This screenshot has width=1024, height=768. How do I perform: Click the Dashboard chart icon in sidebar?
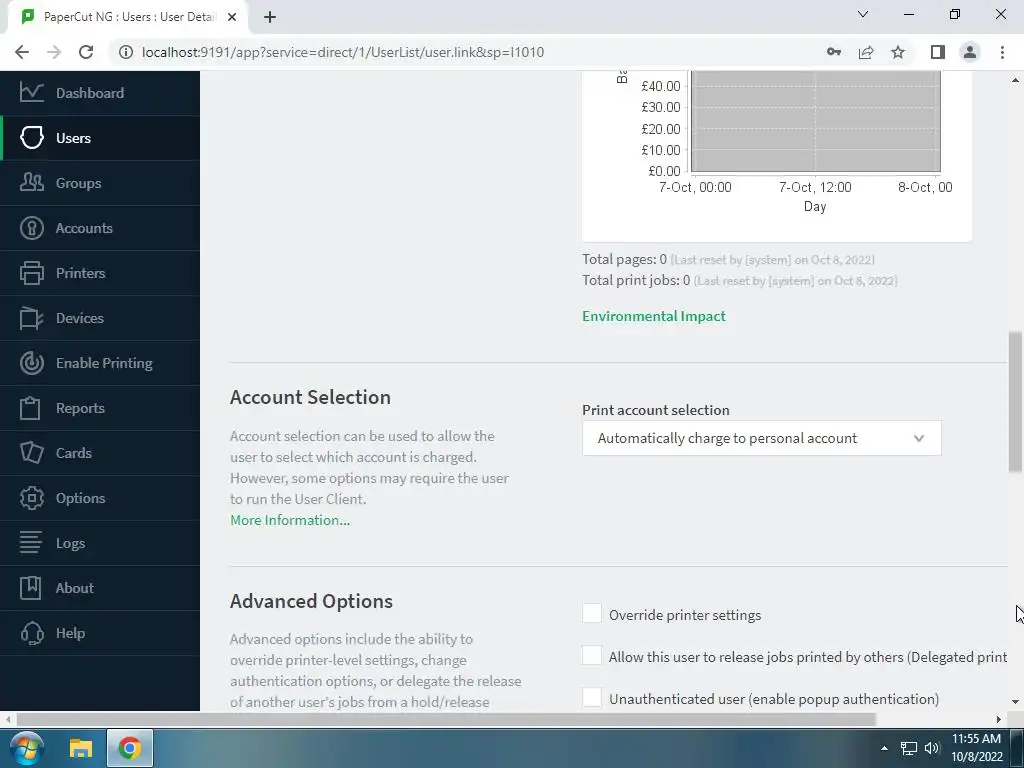[x=31, y=92]
